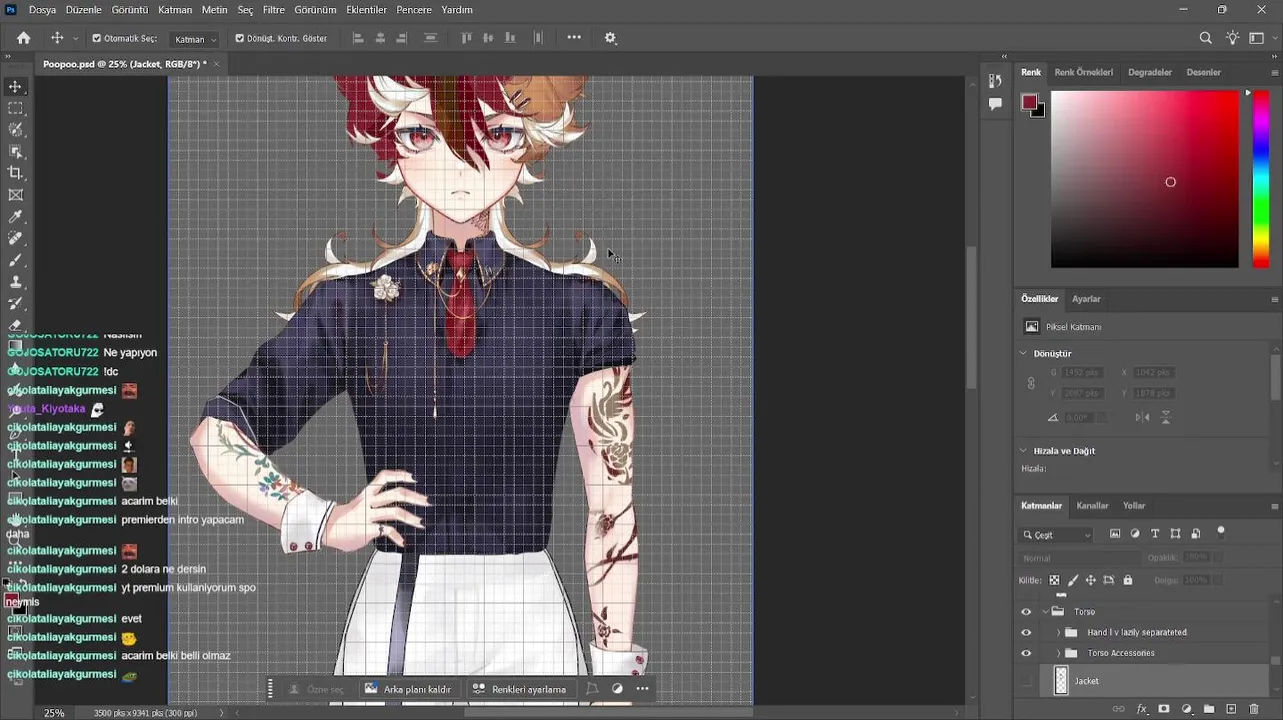Open the Comments panel icon
This screenshot has height=720, width=1283.
pyautogui.click(x=995, y=104)
